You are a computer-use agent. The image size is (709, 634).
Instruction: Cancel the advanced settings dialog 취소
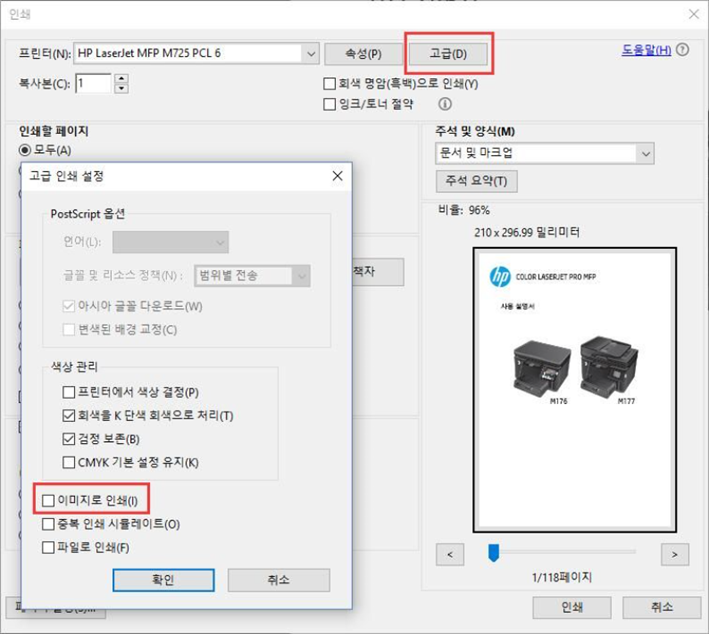pos(279,580)
